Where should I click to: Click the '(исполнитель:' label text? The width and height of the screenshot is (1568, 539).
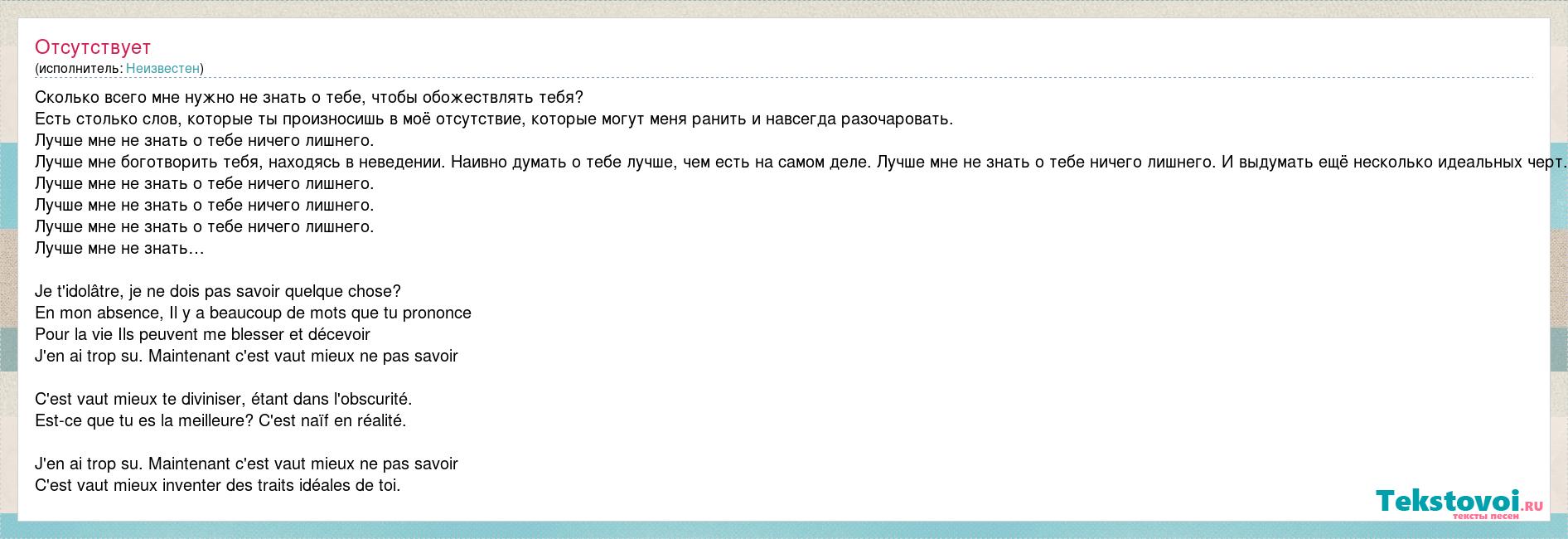pyautogui.click(x=79, y=69)
